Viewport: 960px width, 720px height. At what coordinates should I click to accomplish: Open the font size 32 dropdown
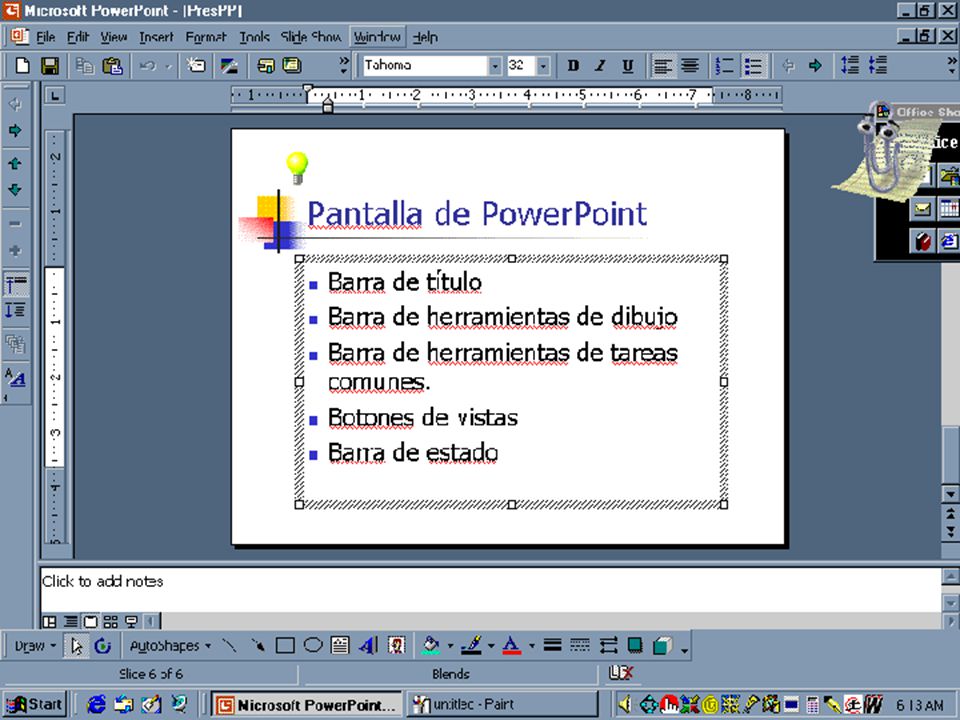[542, 66]
